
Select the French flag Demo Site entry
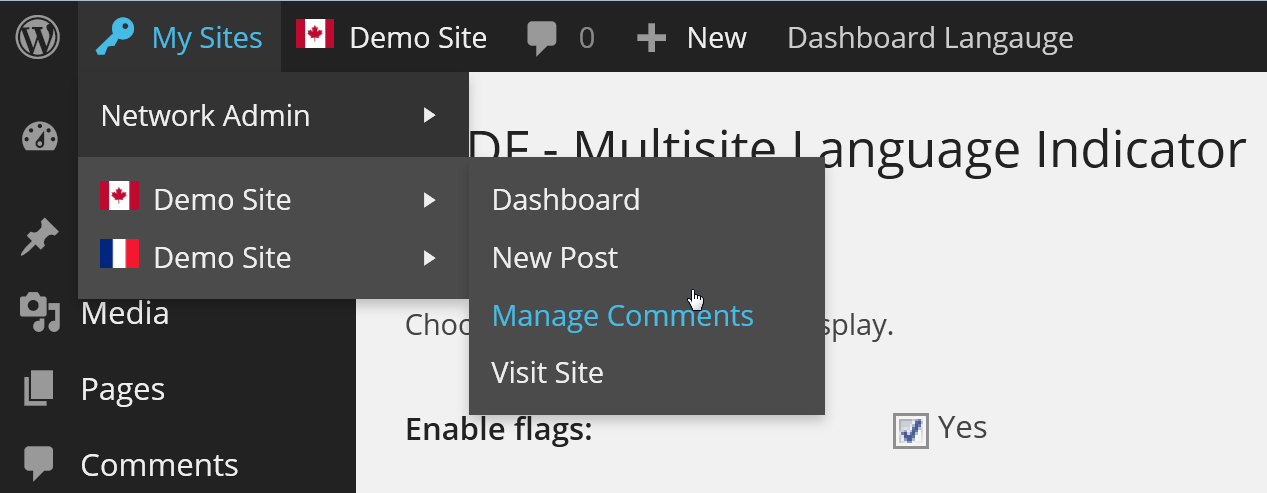point(273,258)
